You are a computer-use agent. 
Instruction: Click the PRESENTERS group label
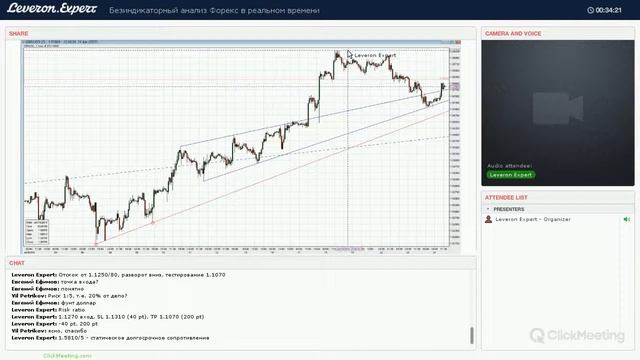(x=509, y=209)
